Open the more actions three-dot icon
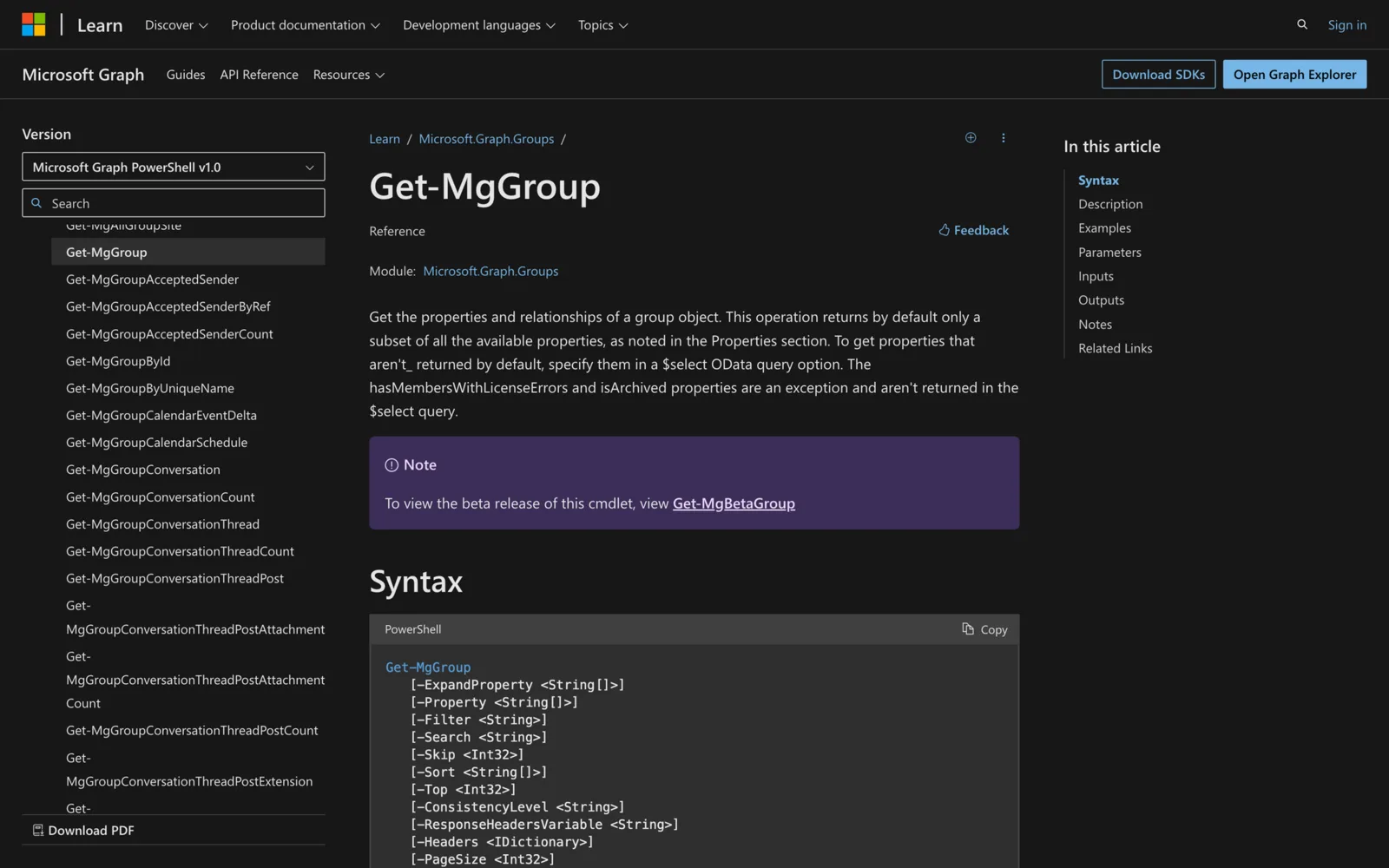Viewport: 1389px width, 868px height. (1004, 138)
